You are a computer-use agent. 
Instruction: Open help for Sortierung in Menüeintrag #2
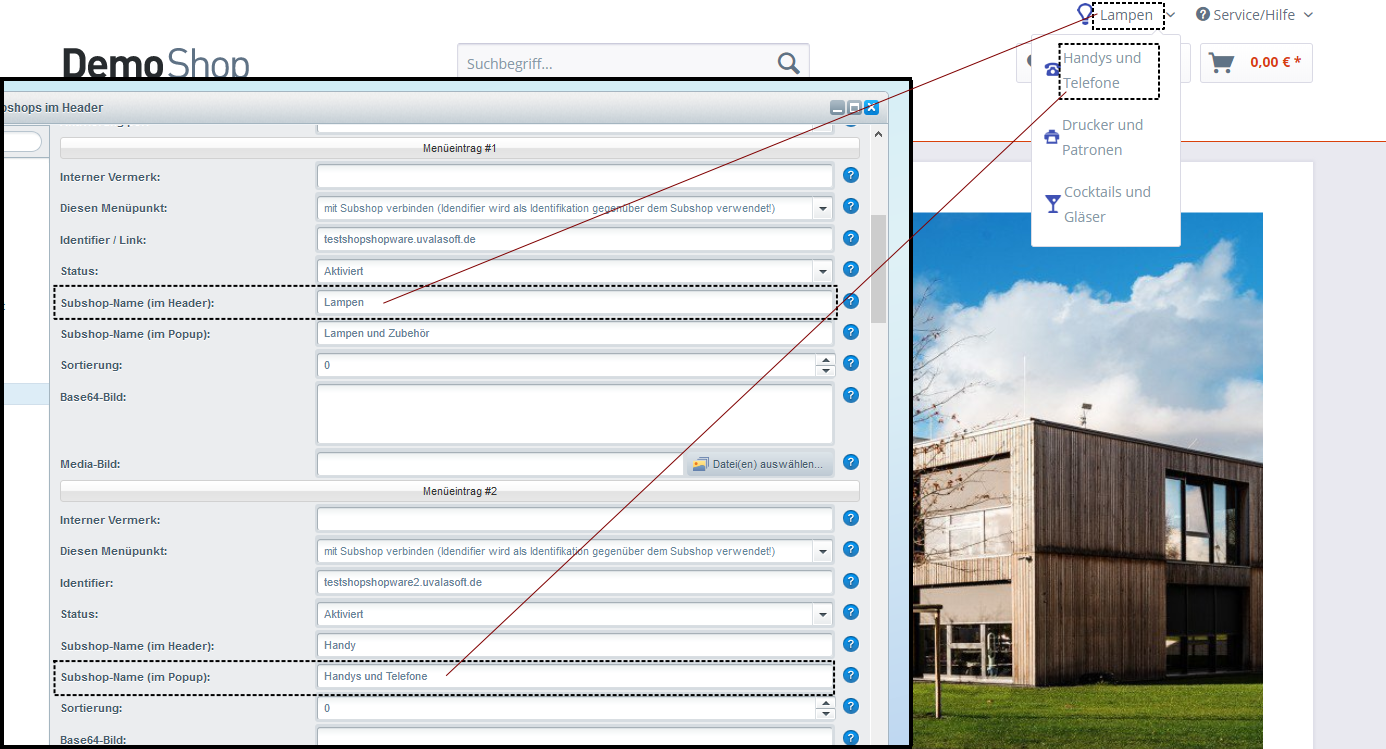(x=851, y=706)
